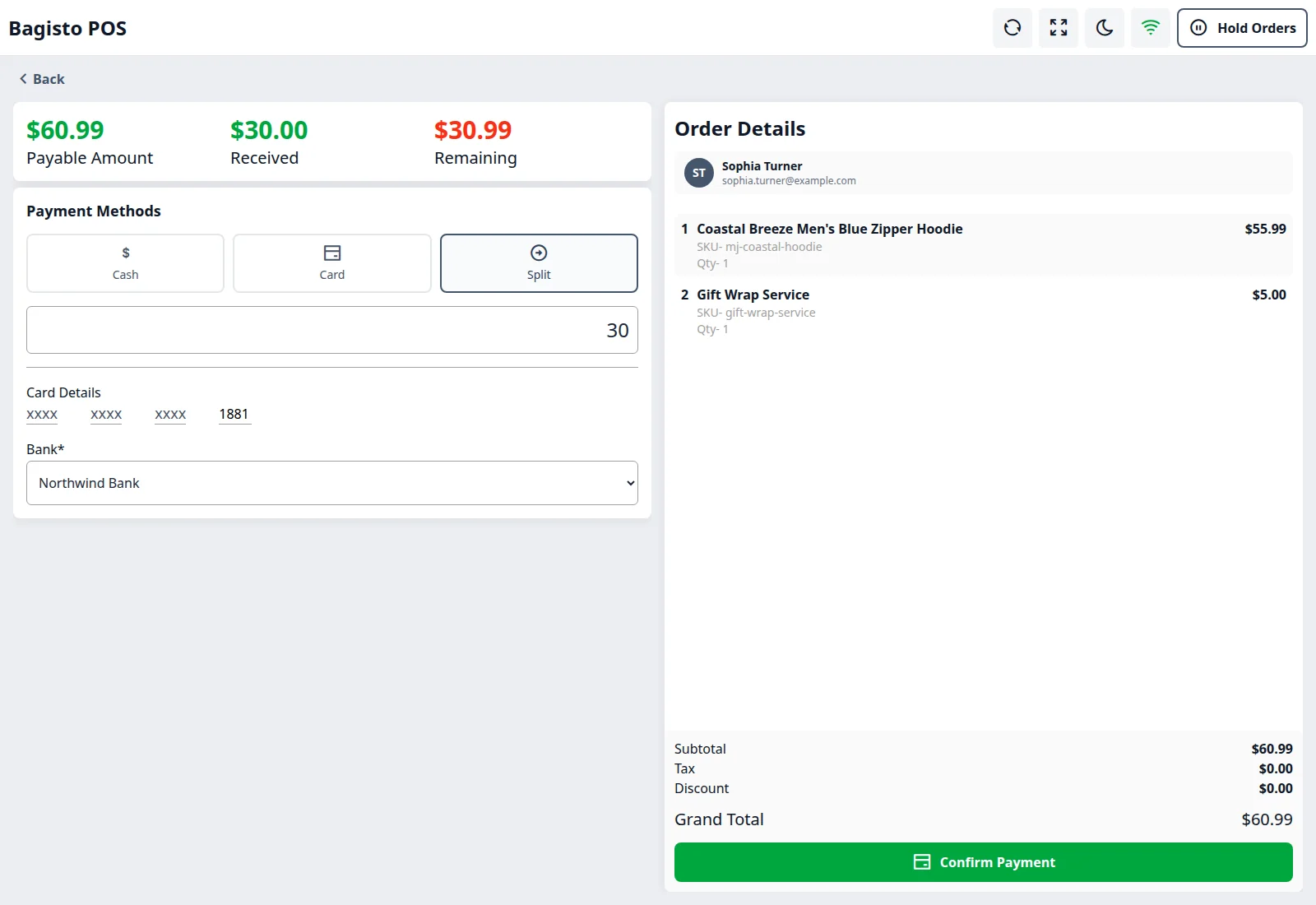
Task: Click second XXXX card number field
Action: click(x=106, y=415)
